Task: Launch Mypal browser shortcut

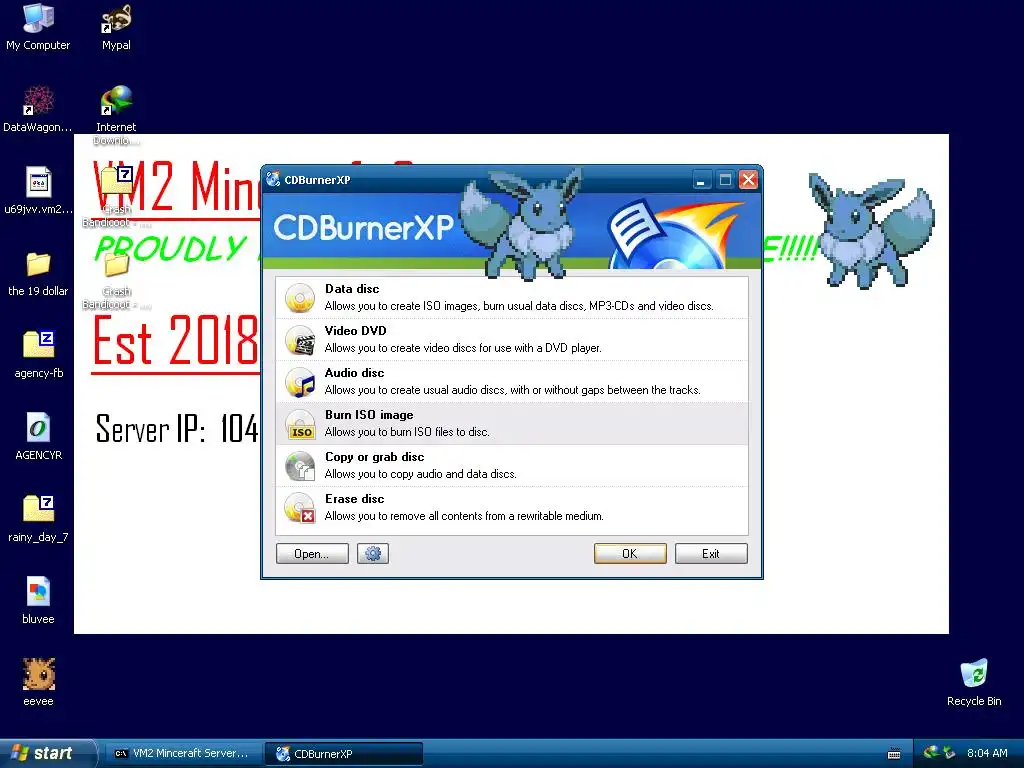Action: click(116, 18)
